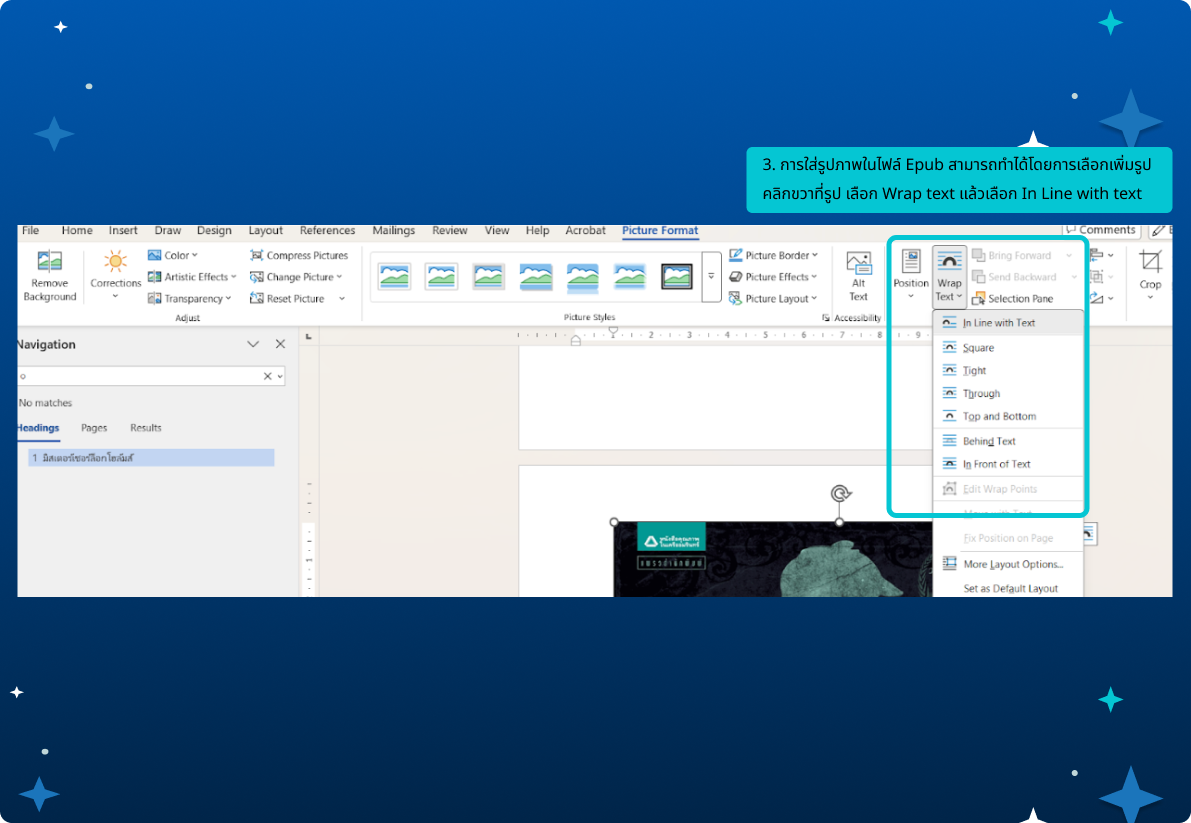This screenshot has width=1191, height=823.
Task: Choose Square wrap option
Action: pyautogui.click(x=978, y=348)
